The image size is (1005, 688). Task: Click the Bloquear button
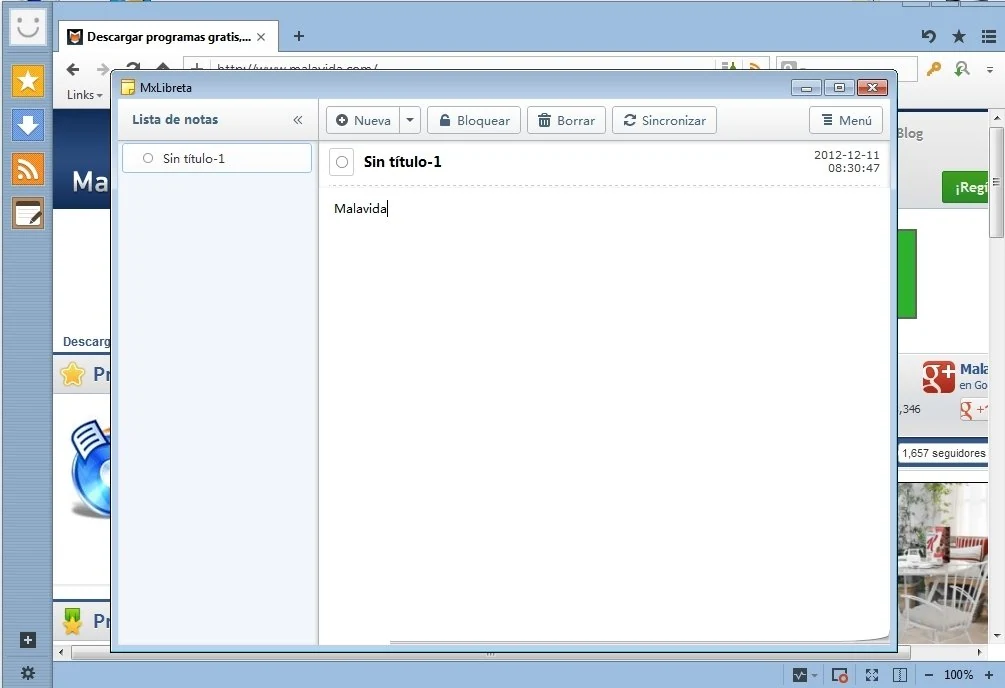click(474, 120)
